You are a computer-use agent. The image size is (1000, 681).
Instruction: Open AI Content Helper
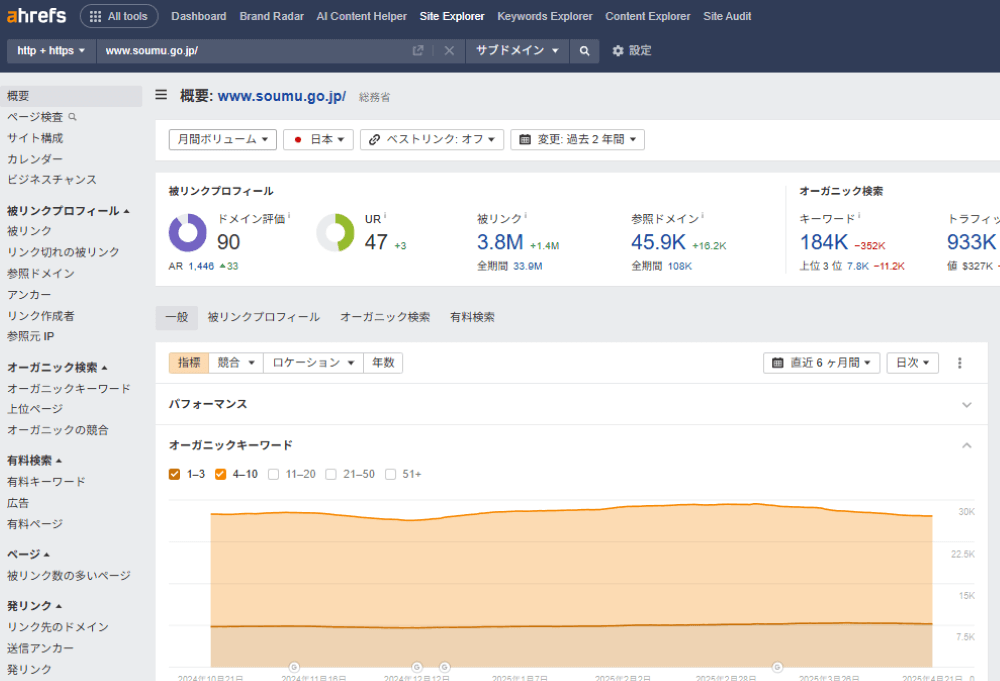(362, 17)
